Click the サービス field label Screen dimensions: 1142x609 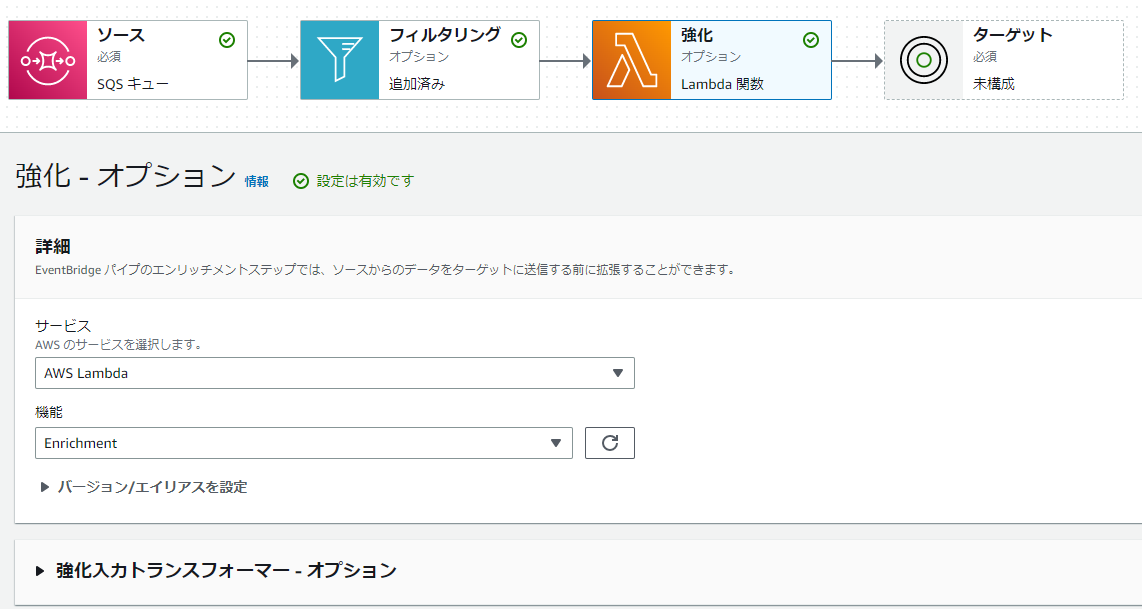click(63, 326)
